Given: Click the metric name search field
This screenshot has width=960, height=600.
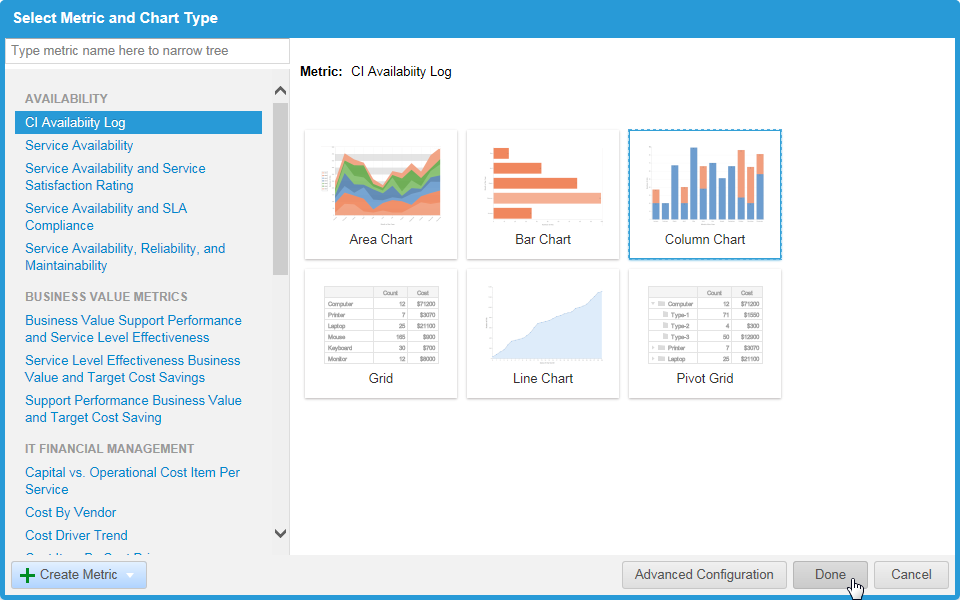Looking at the screenshot, I should pos(147,50).
